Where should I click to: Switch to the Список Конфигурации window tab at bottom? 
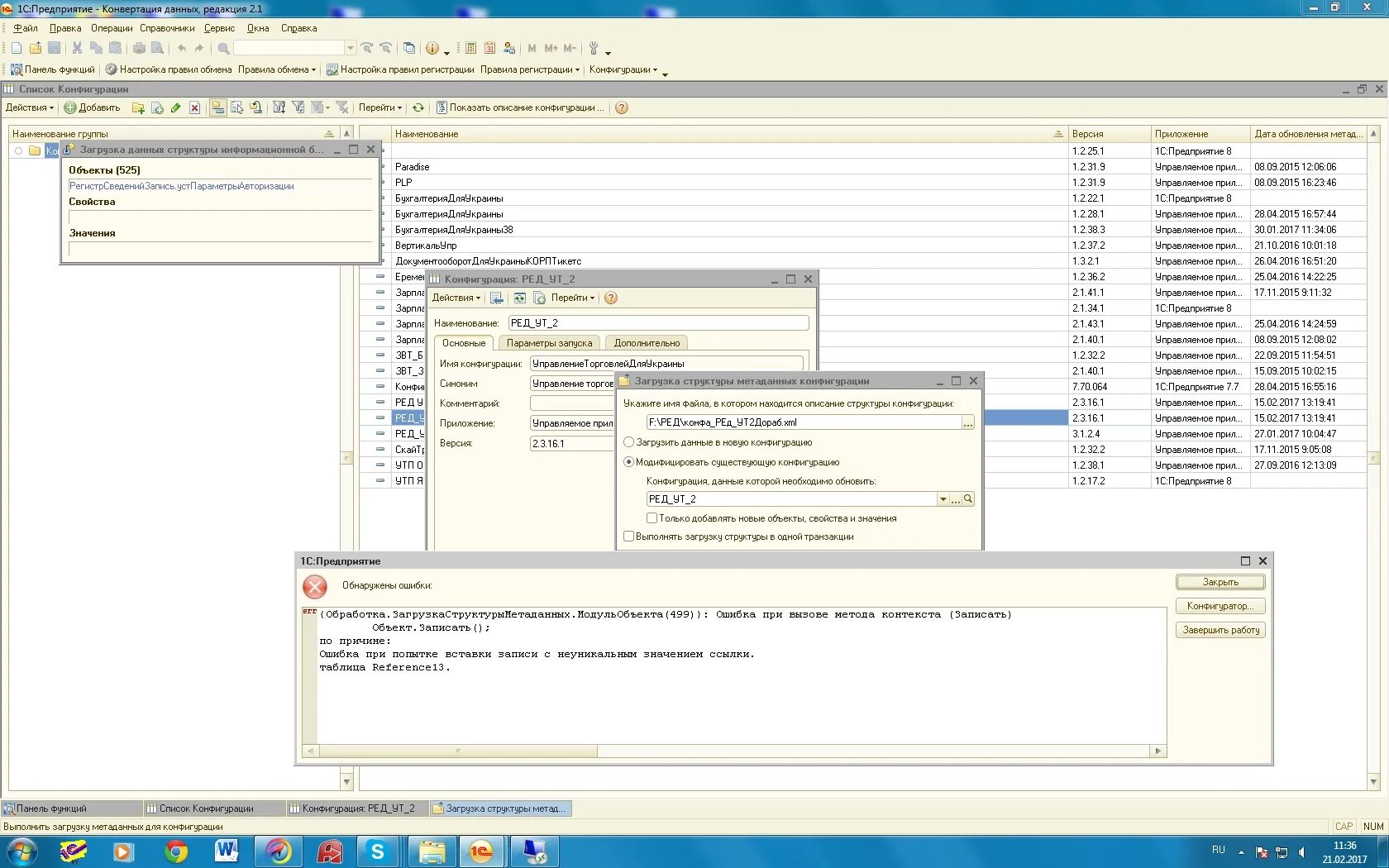[x=214, y=808]
